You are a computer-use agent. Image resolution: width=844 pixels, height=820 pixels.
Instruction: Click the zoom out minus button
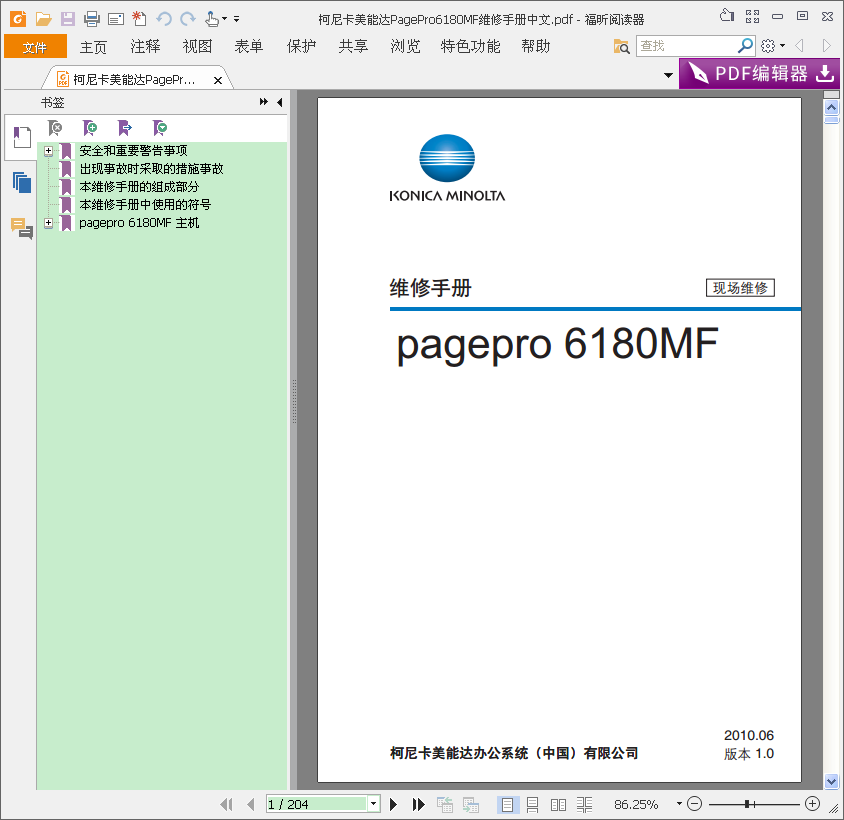point(695,804)
